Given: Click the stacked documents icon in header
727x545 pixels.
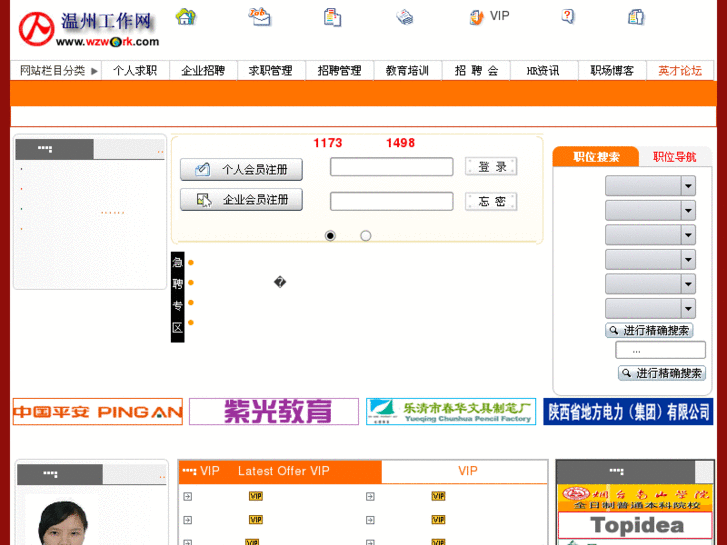Looking at the screenshot, I should point(332,17).
